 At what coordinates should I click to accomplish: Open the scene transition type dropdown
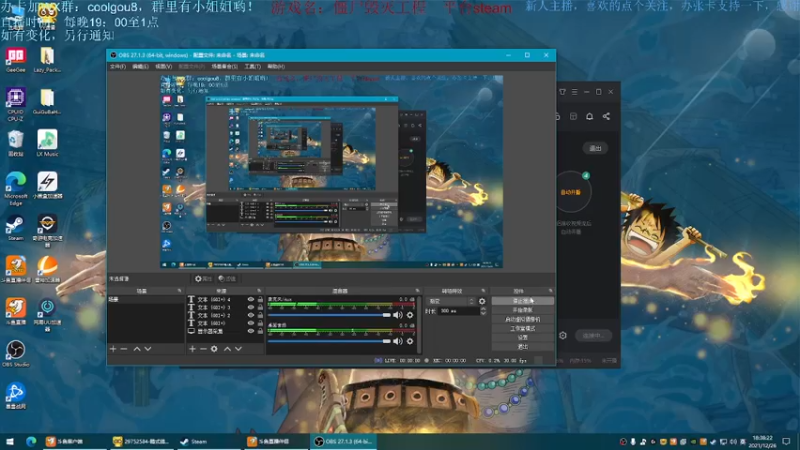(x=451, y=302)
